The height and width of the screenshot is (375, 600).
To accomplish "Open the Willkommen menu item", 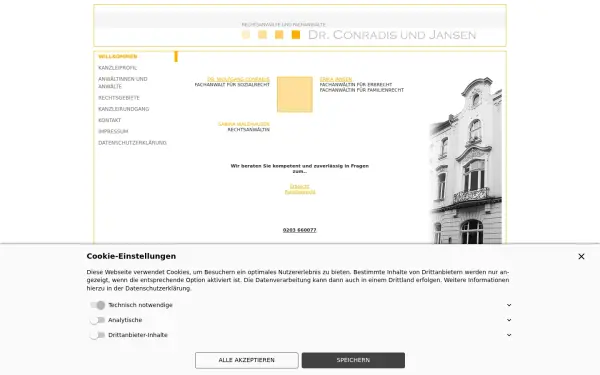I will click(x=118, y=56).
